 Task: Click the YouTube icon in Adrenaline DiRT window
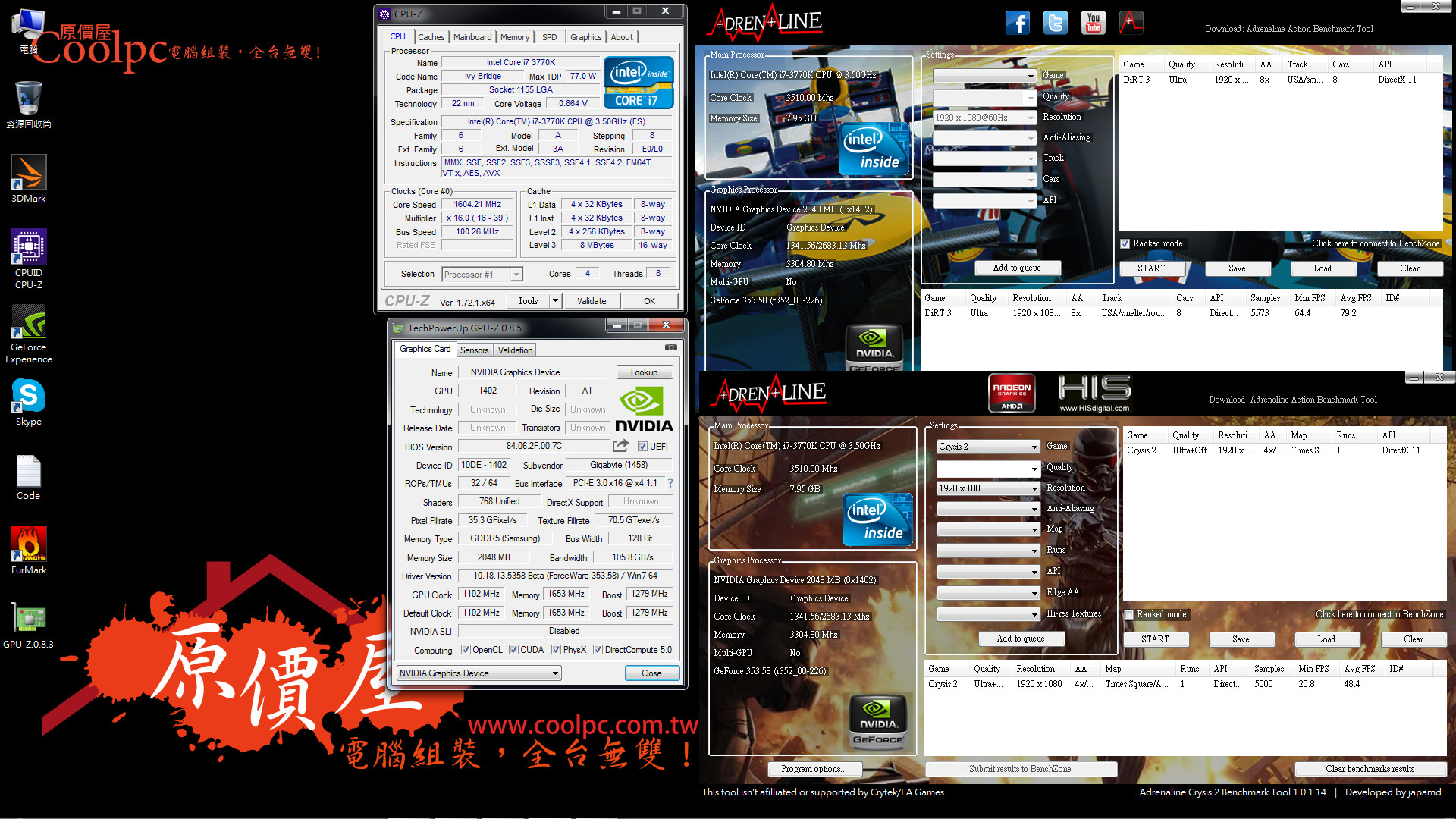(1093, 23)
